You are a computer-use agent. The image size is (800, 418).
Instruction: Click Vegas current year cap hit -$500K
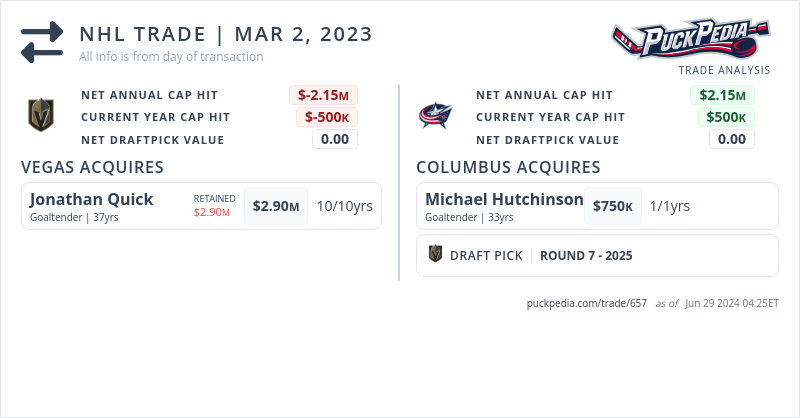[x=327, y=117]
